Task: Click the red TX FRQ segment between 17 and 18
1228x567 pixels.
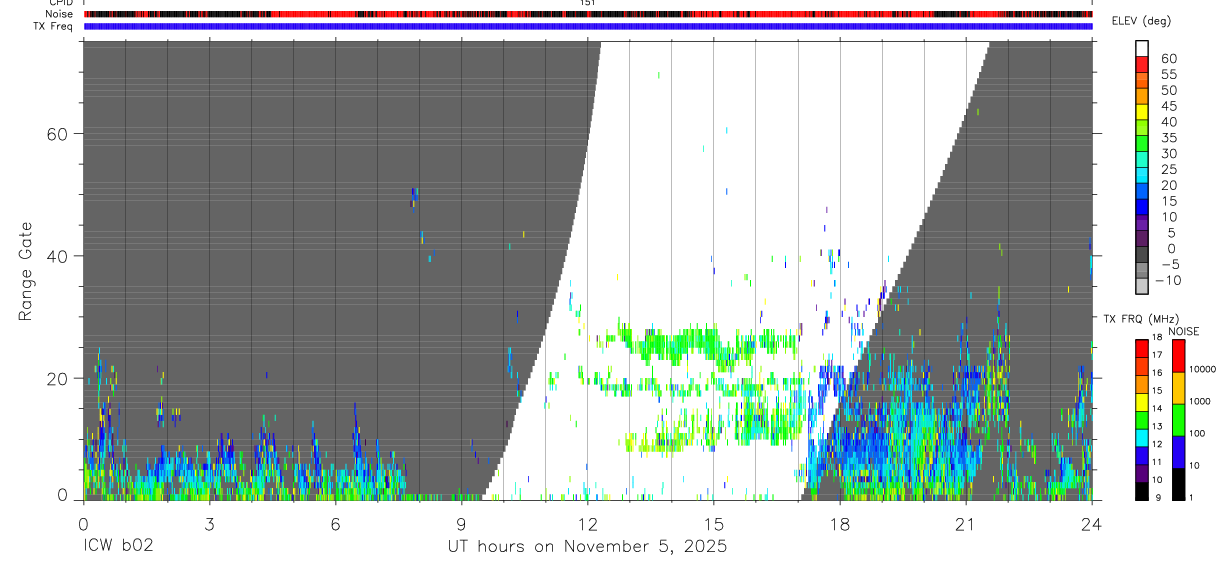Action: pos(1142,347)
